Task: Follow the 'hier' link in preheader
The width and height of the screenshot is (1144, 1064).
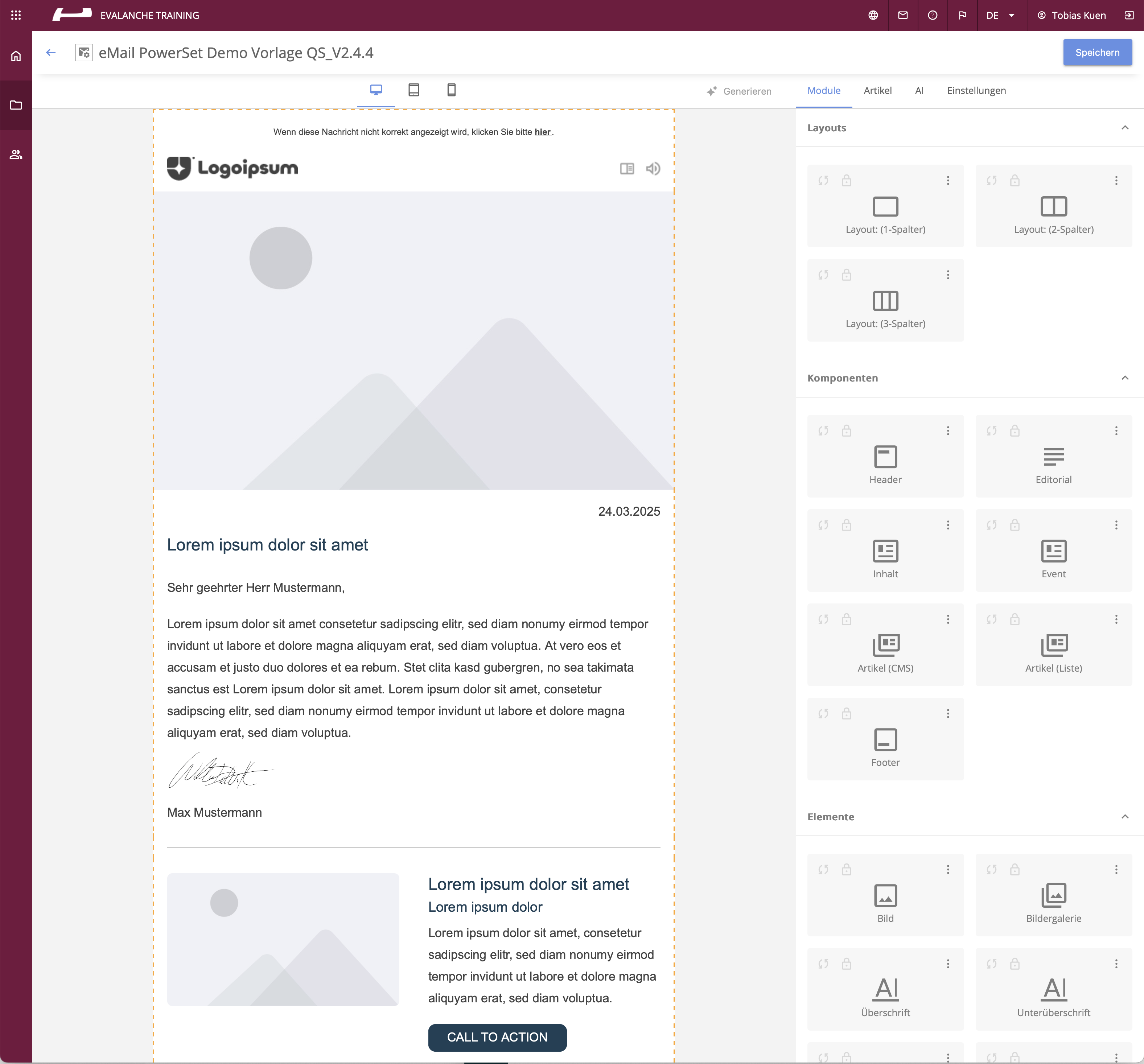Action: [542, 132]
